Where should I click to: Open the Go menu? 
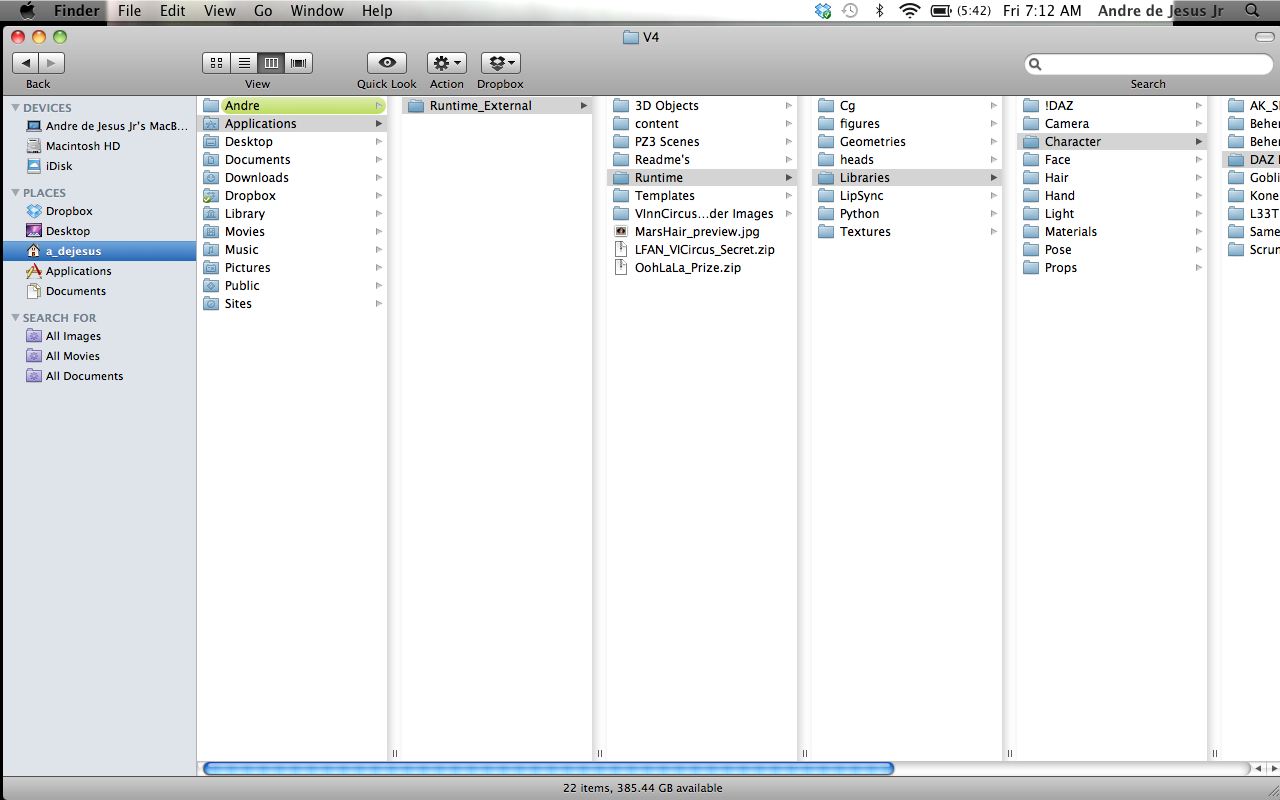tap(263, 11)
